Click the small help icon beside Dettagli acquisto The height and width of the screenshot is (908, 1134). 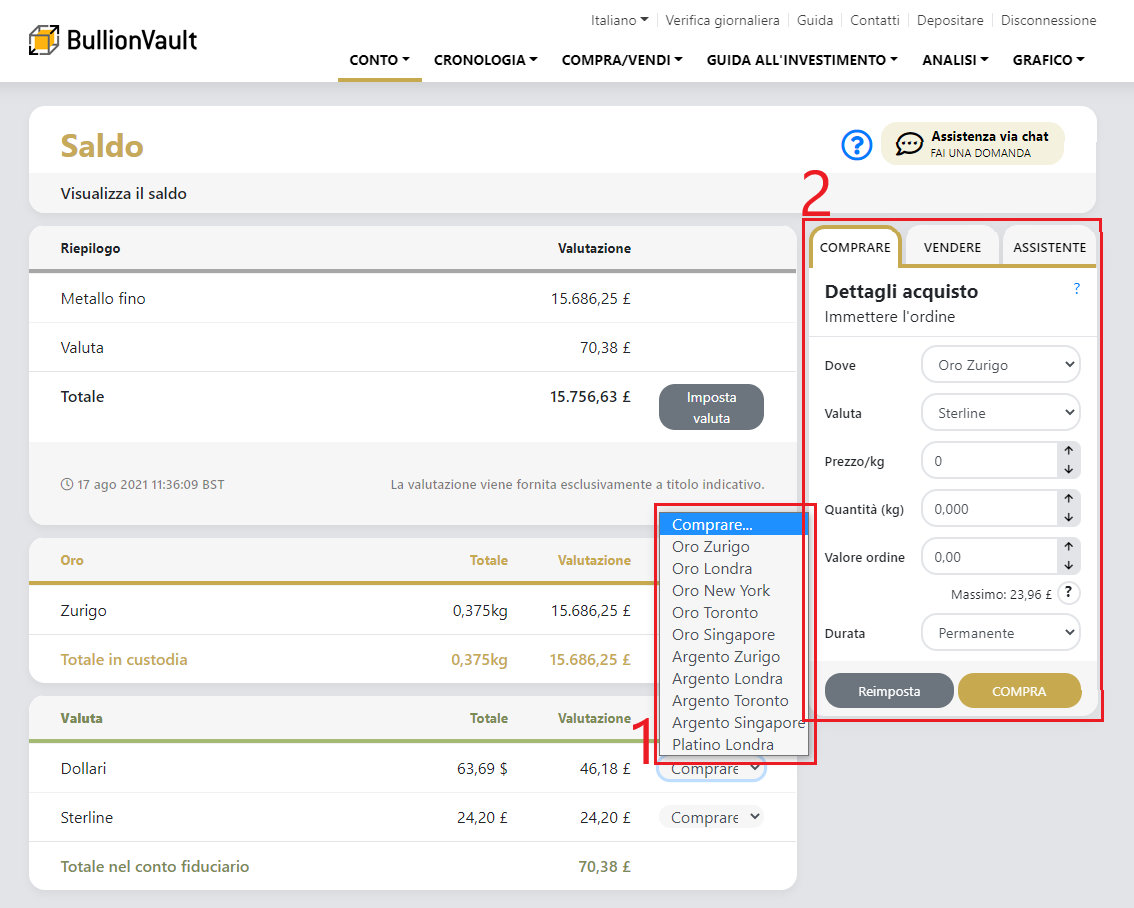point(1077,288)
